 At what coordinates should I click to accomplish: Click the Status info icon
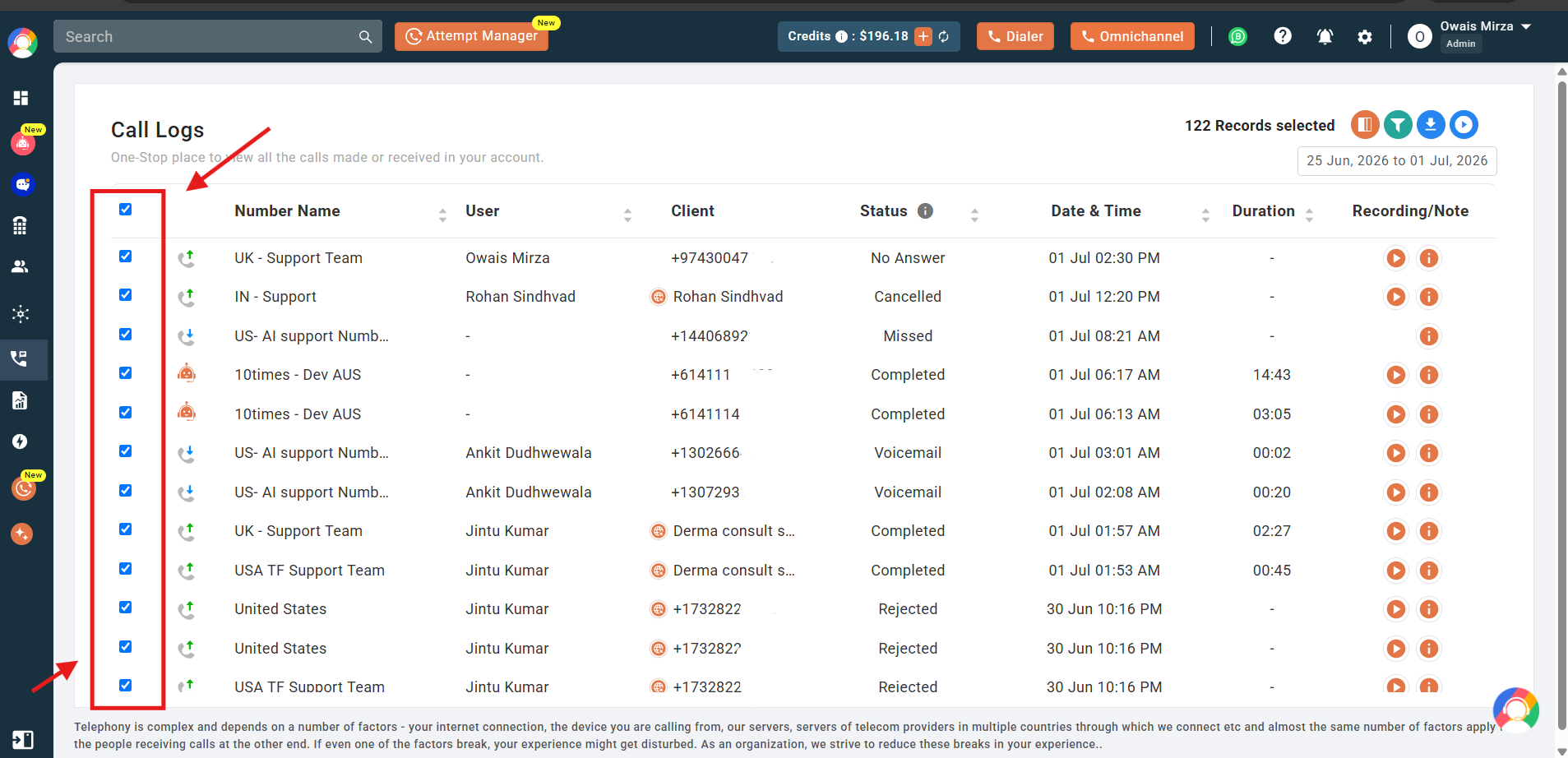(925, 210)
